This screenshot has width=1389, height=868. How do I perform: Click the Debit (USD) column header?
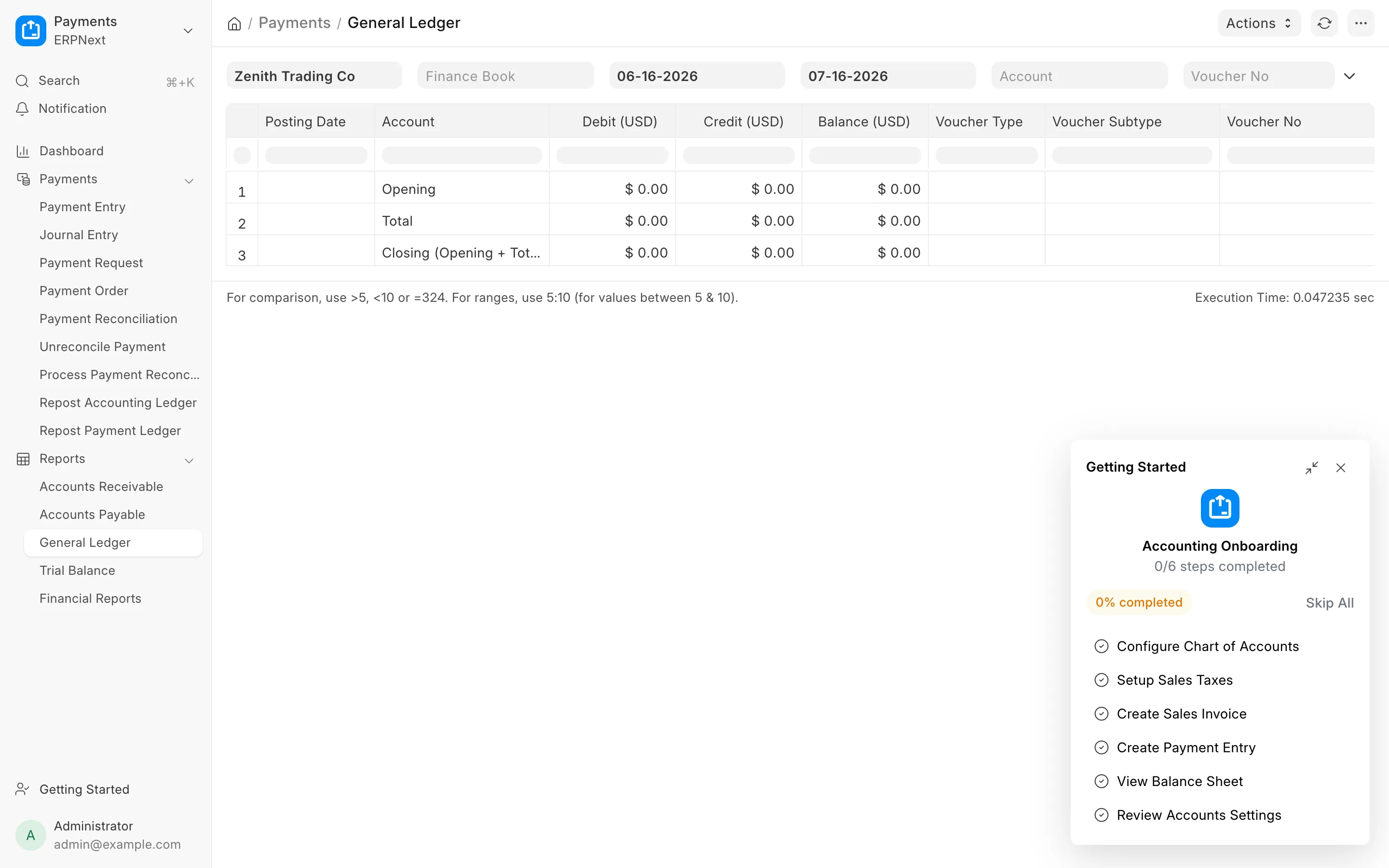coord(613,122)
